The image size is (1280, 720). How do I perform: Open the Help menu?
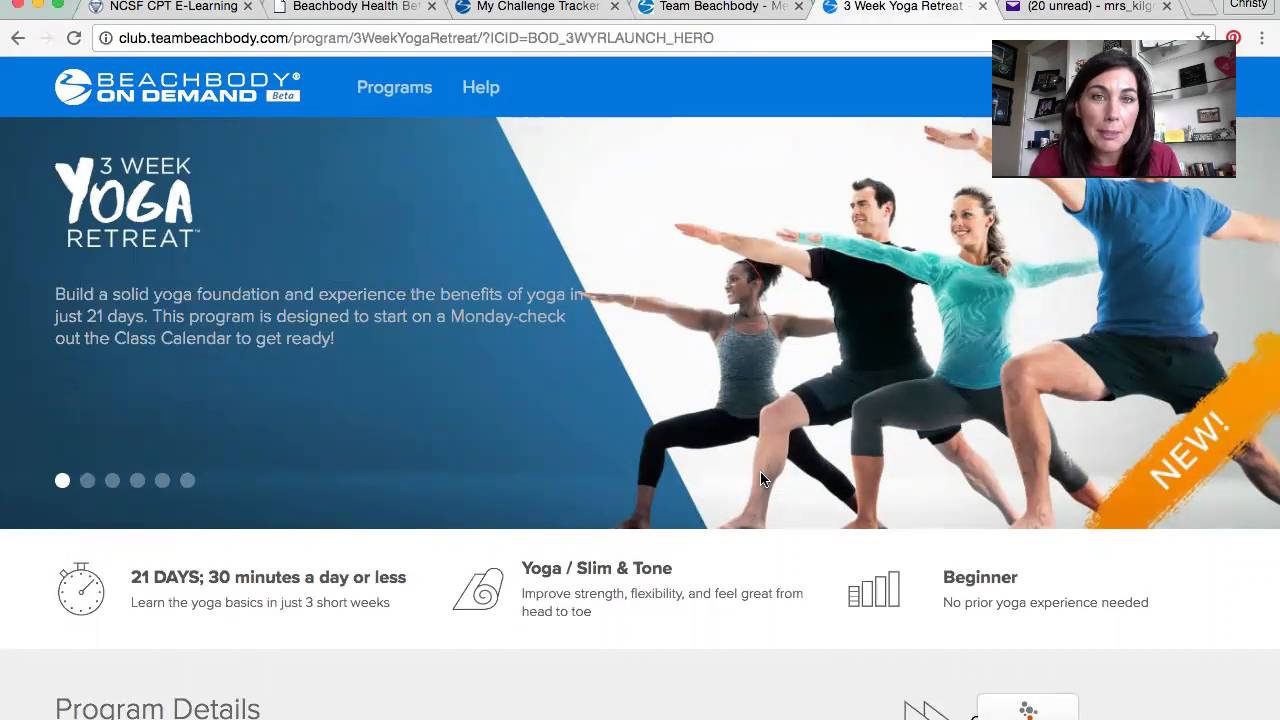point(480,87)
